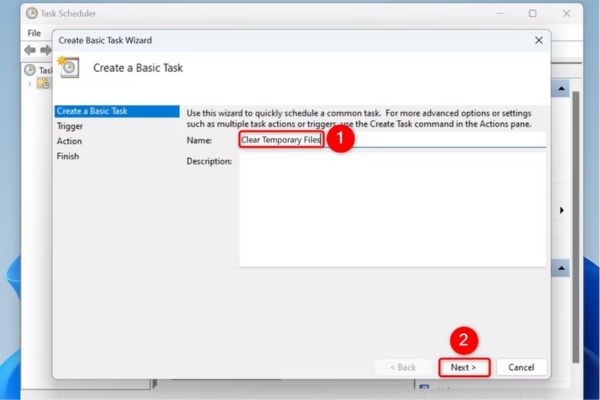Select the Task Scheduler root node icon
Screen dimensions: 600x400
(x=30, y=70)
